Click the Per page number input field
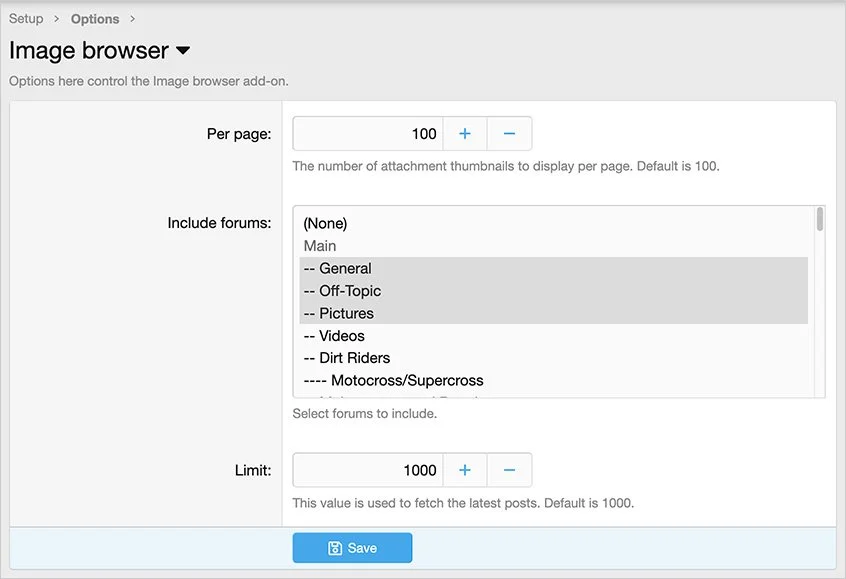Image resolution: width=846 pixels, height=579 pixels. [x=367, y=134]
